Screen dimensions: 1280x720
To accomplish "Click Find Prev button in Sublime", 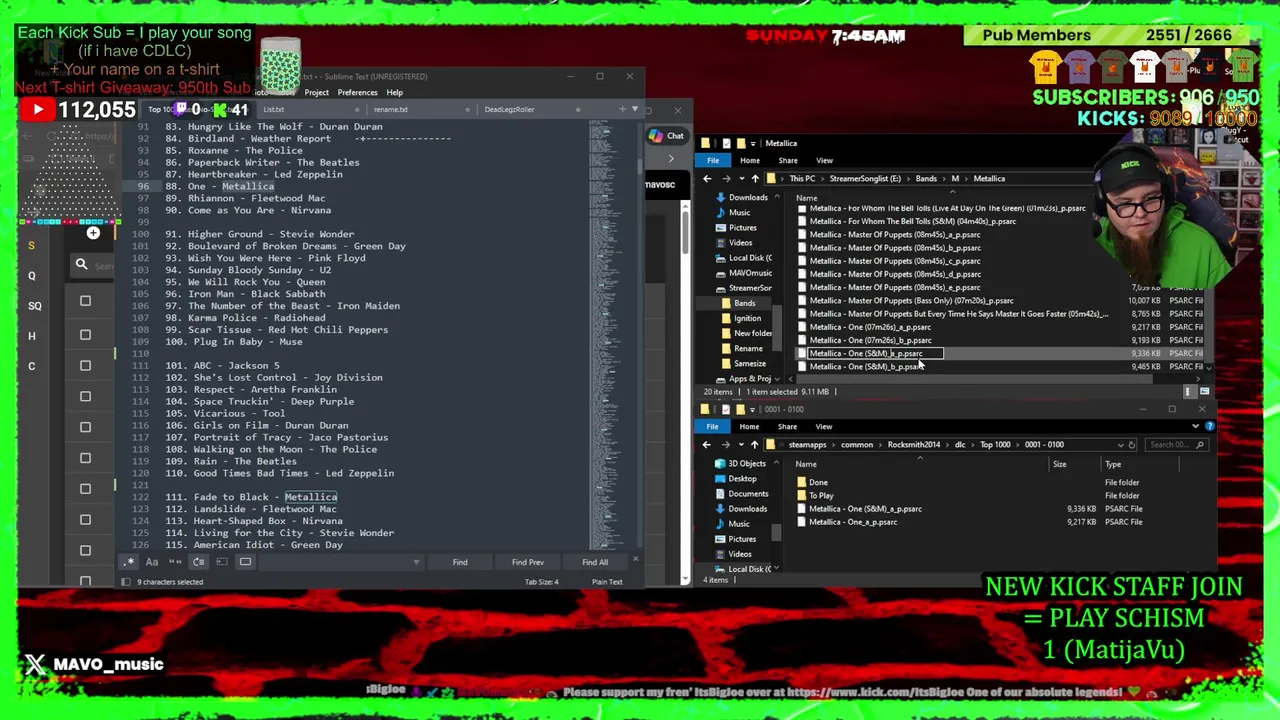I will (528, 562).
